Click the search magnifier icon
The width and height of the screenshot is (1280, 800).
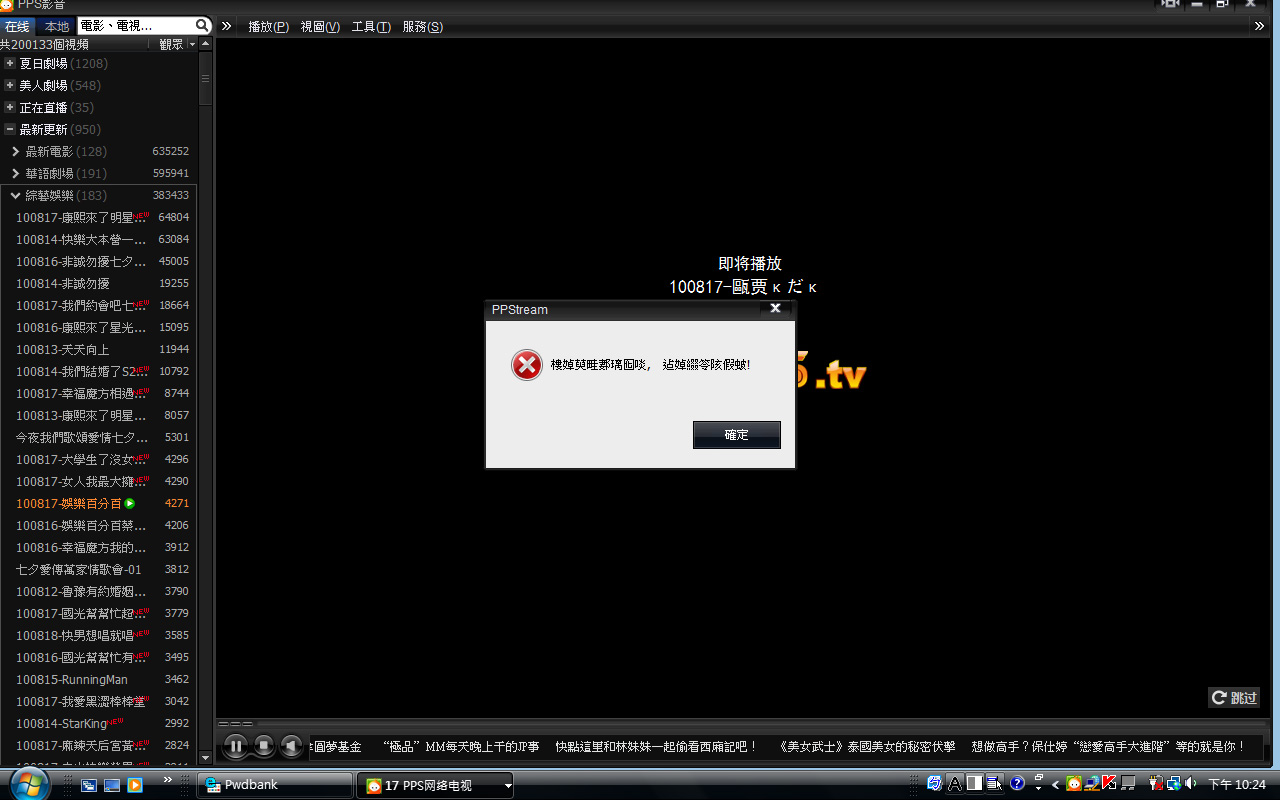tap(202, 25)
